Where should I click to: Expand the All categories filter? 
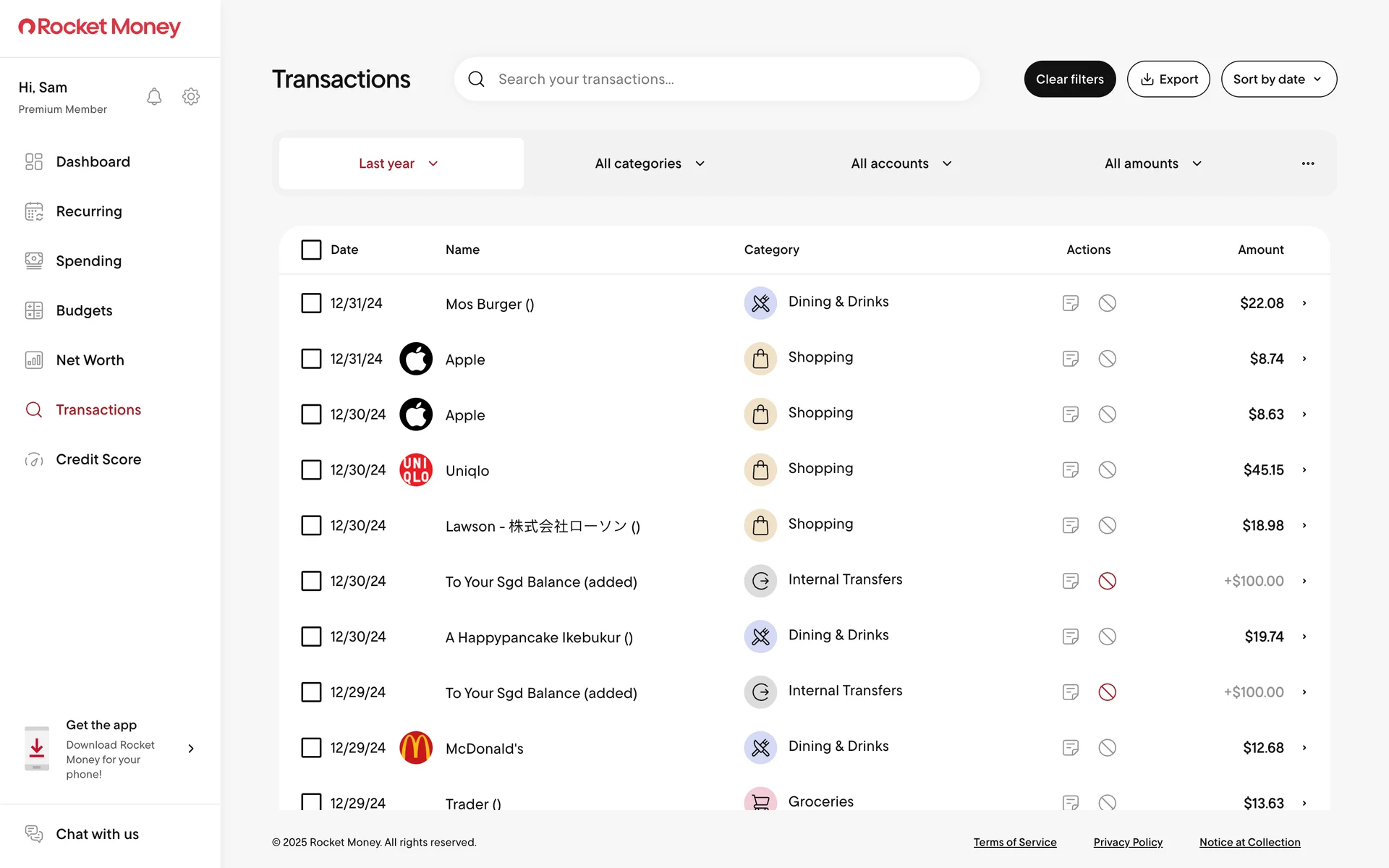649,163
